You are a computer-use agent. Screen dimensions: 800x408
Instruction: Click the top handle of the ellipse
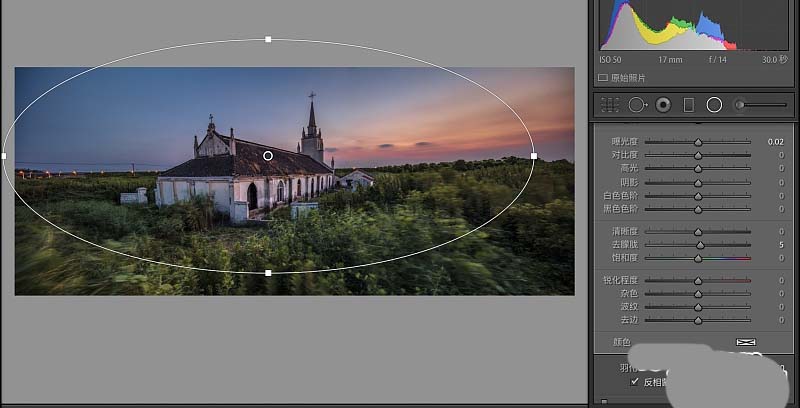pyautogui.click(x=268, y=39)
